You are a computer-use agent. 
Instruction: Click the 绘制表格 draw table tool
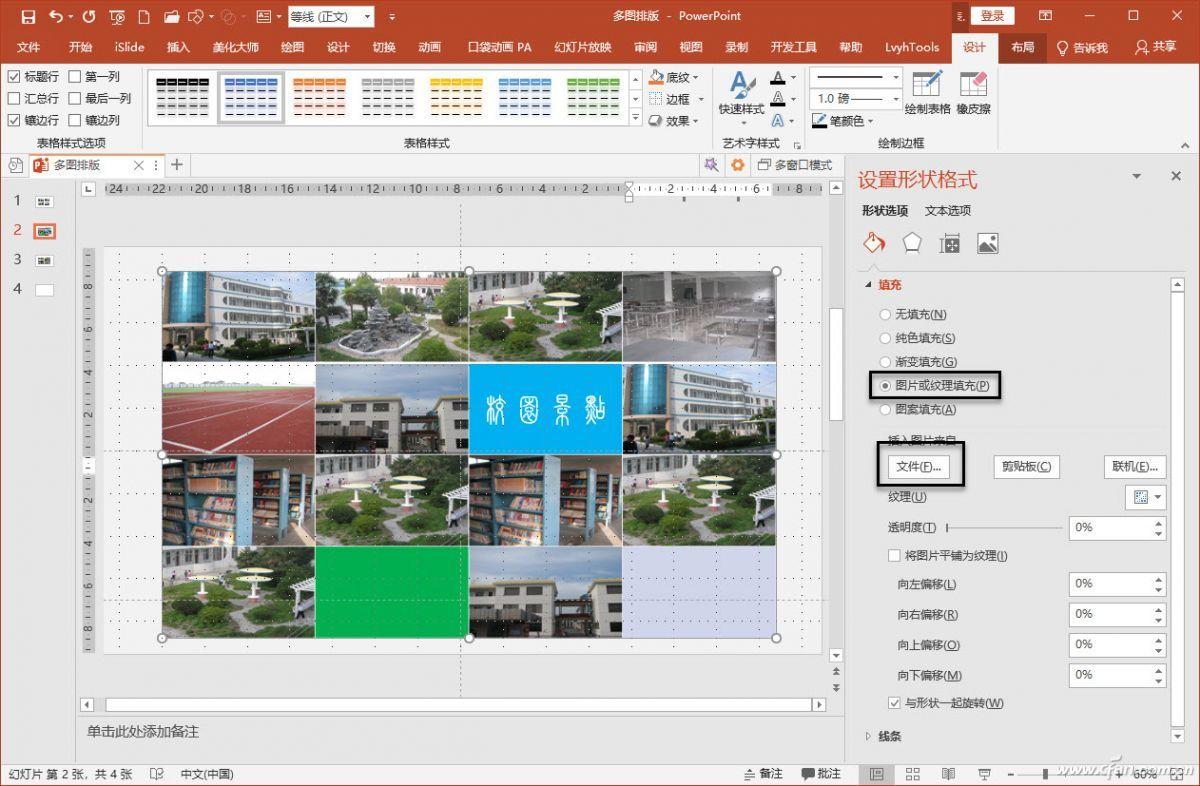point(927,93)
